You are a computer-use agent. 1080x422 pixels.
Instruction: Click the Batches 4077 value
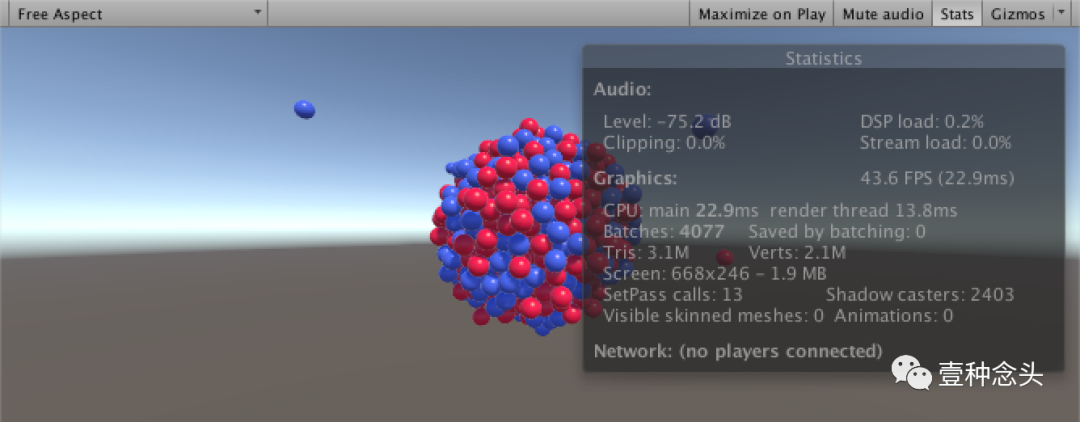coord(664,232)
